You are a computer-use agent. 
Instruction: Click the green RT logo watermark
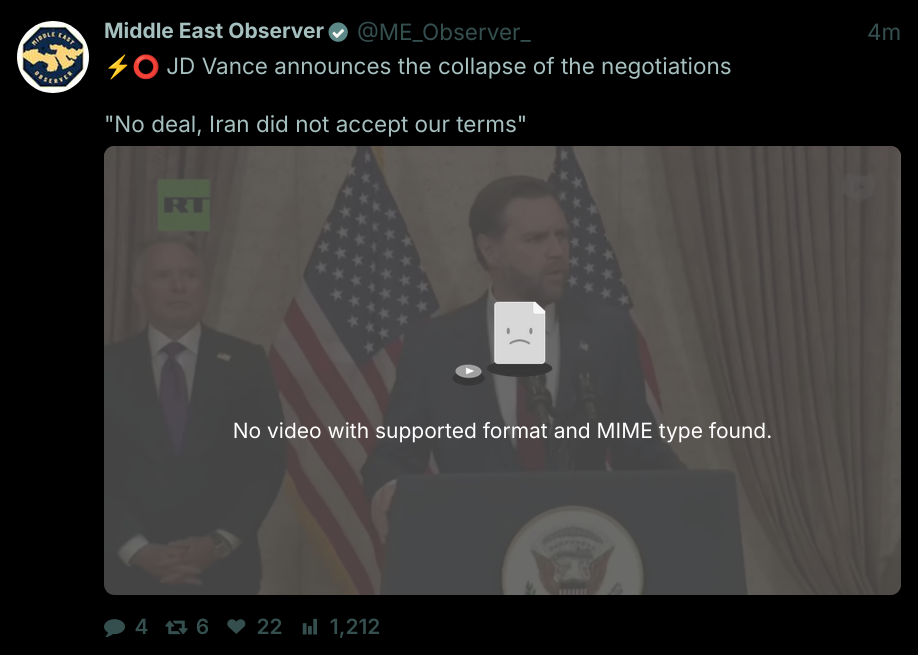pos(184,205)
